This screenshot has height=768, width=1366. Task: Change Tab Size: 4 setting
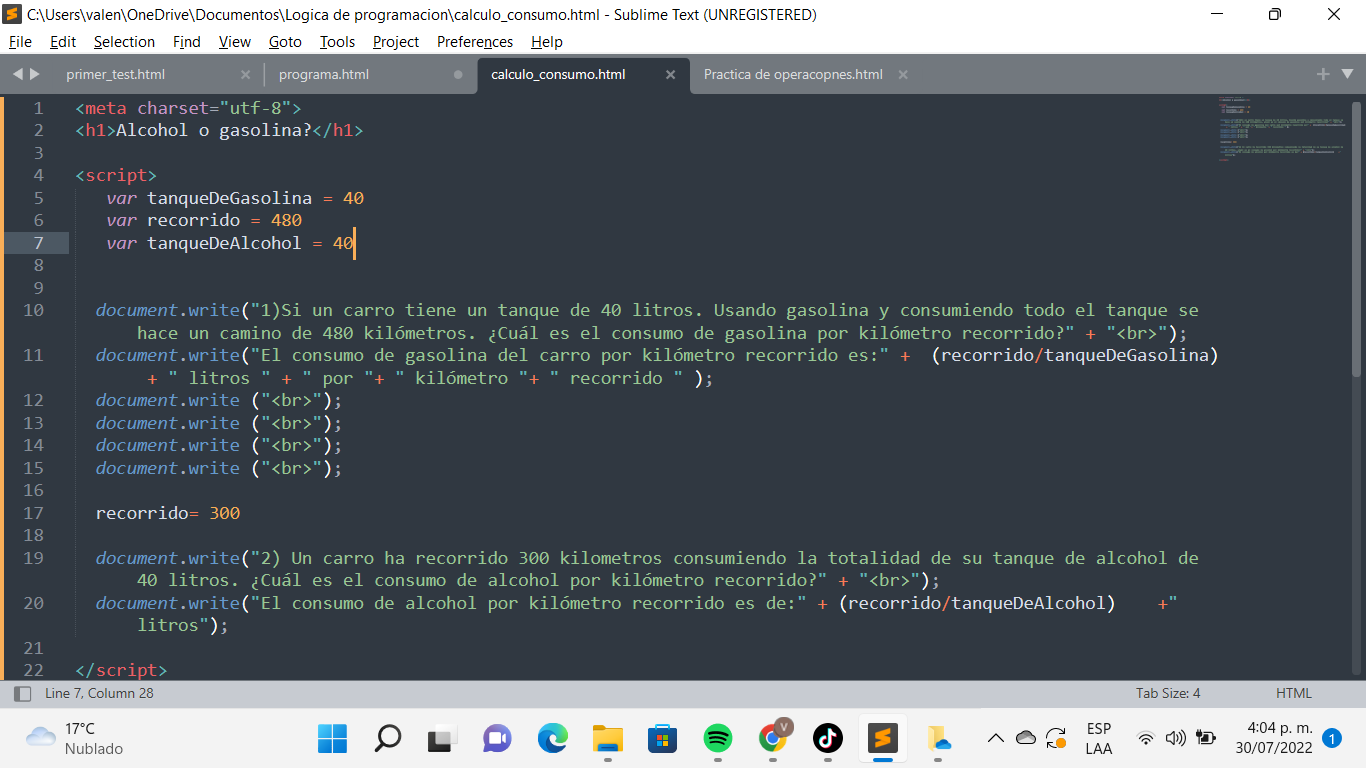pyautogui.click(x=1168, y=693)
